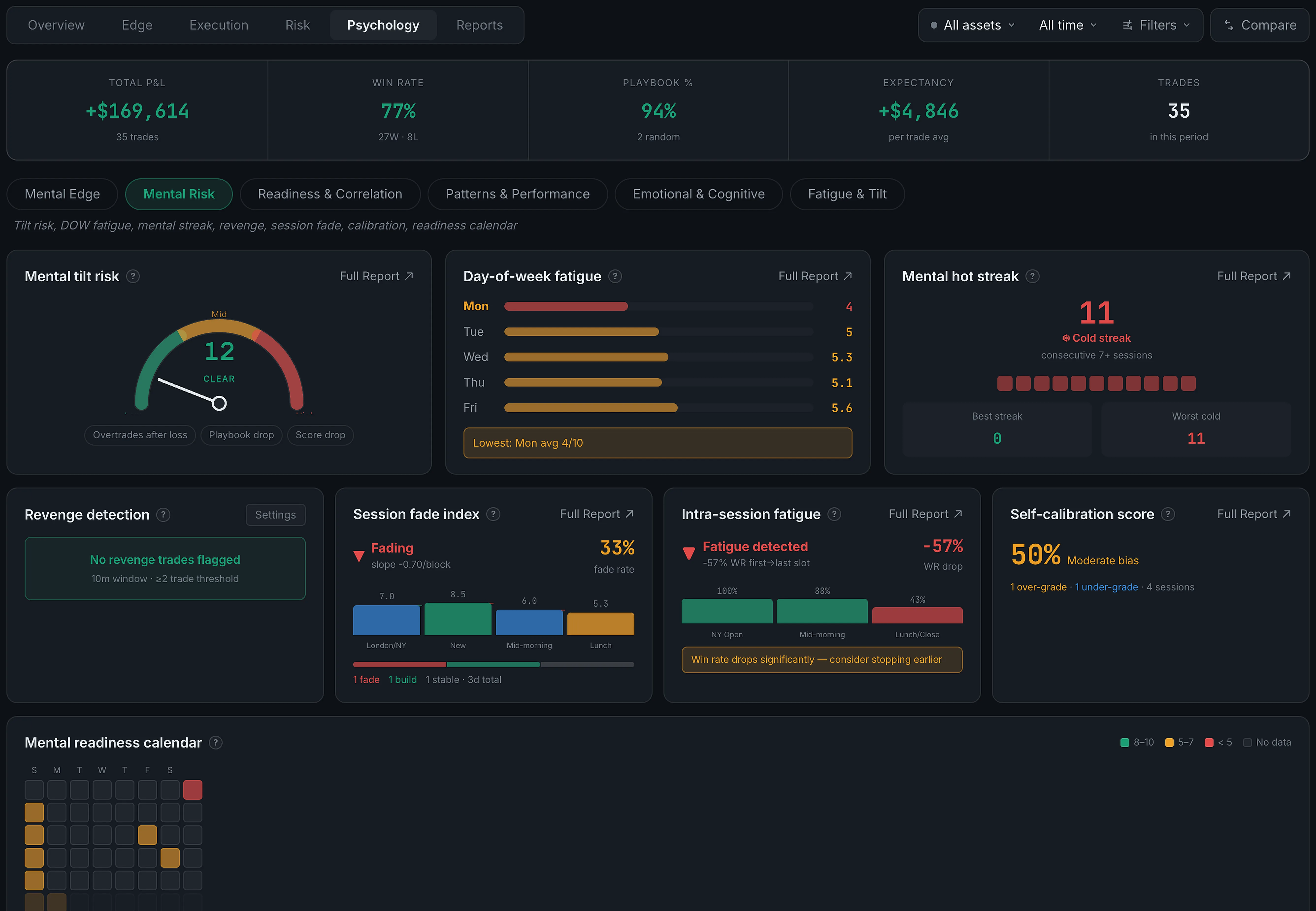Click the Overtrades after loss chip
The image size is (1316, 911).
[140, 435]
